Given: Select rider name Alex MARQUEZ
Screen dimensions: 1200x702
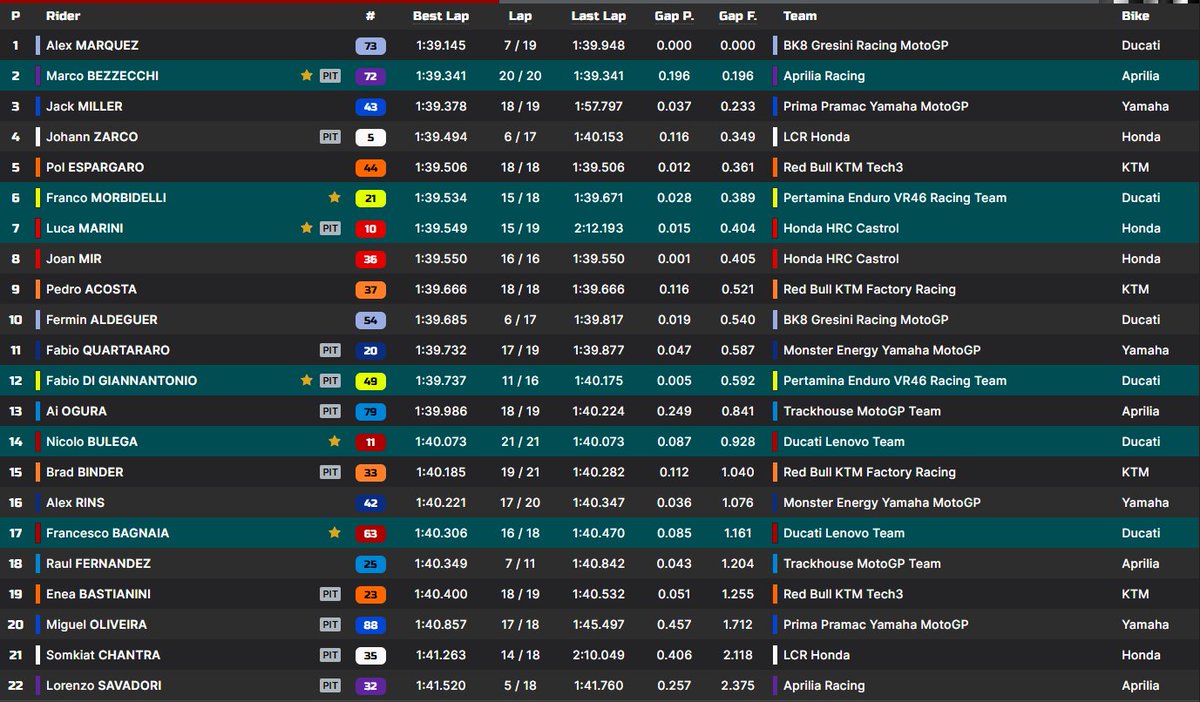Looking at the screenshot, I should pos(92,46).
